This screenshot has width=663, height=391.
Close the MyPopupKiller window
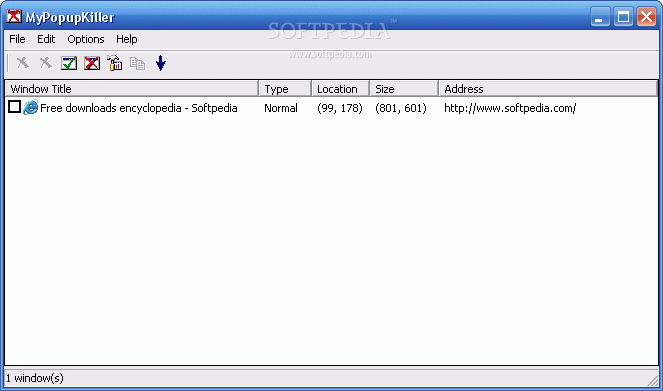(x=647, y=17)
